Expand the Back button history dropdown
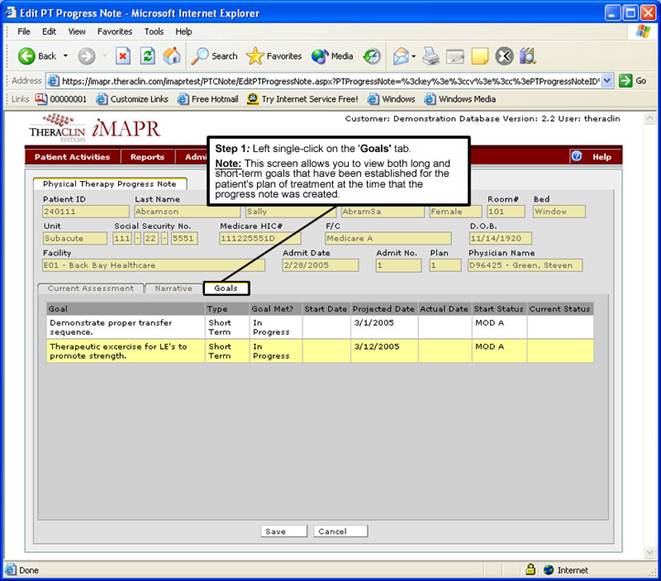Image resolution: width=661 pixels, height=581 pixels. (x=66, y=56)
